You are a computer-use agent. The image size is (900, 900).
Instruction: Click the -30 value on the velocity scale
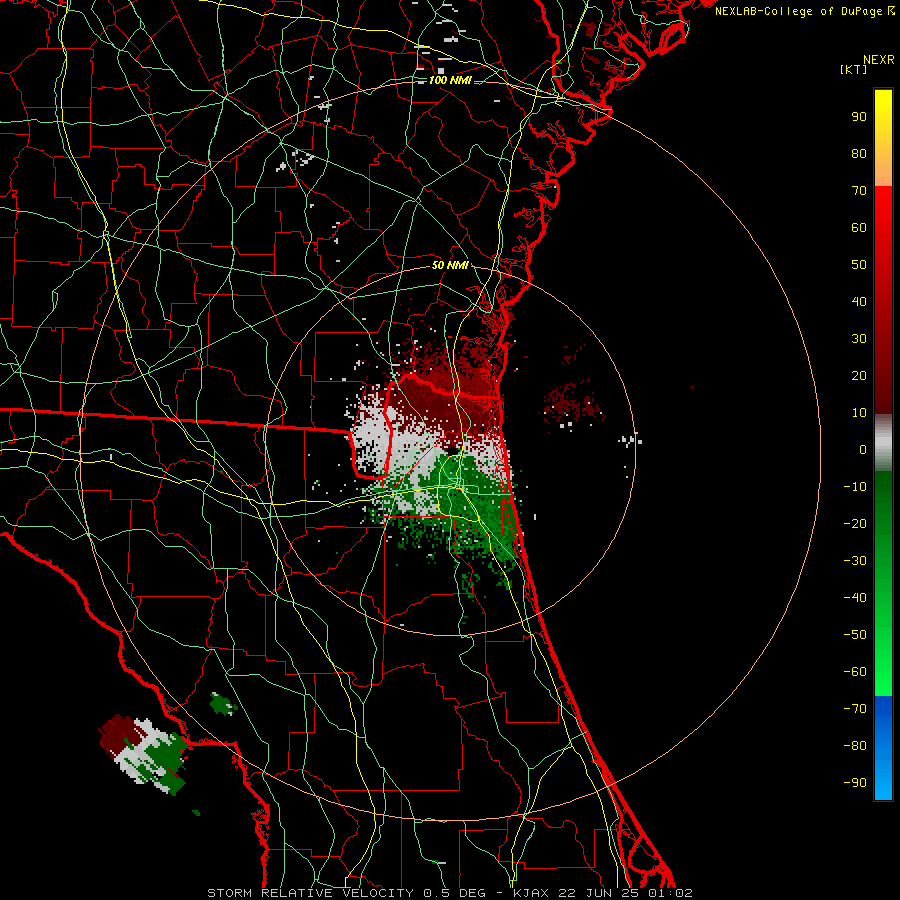coord(855,561)
